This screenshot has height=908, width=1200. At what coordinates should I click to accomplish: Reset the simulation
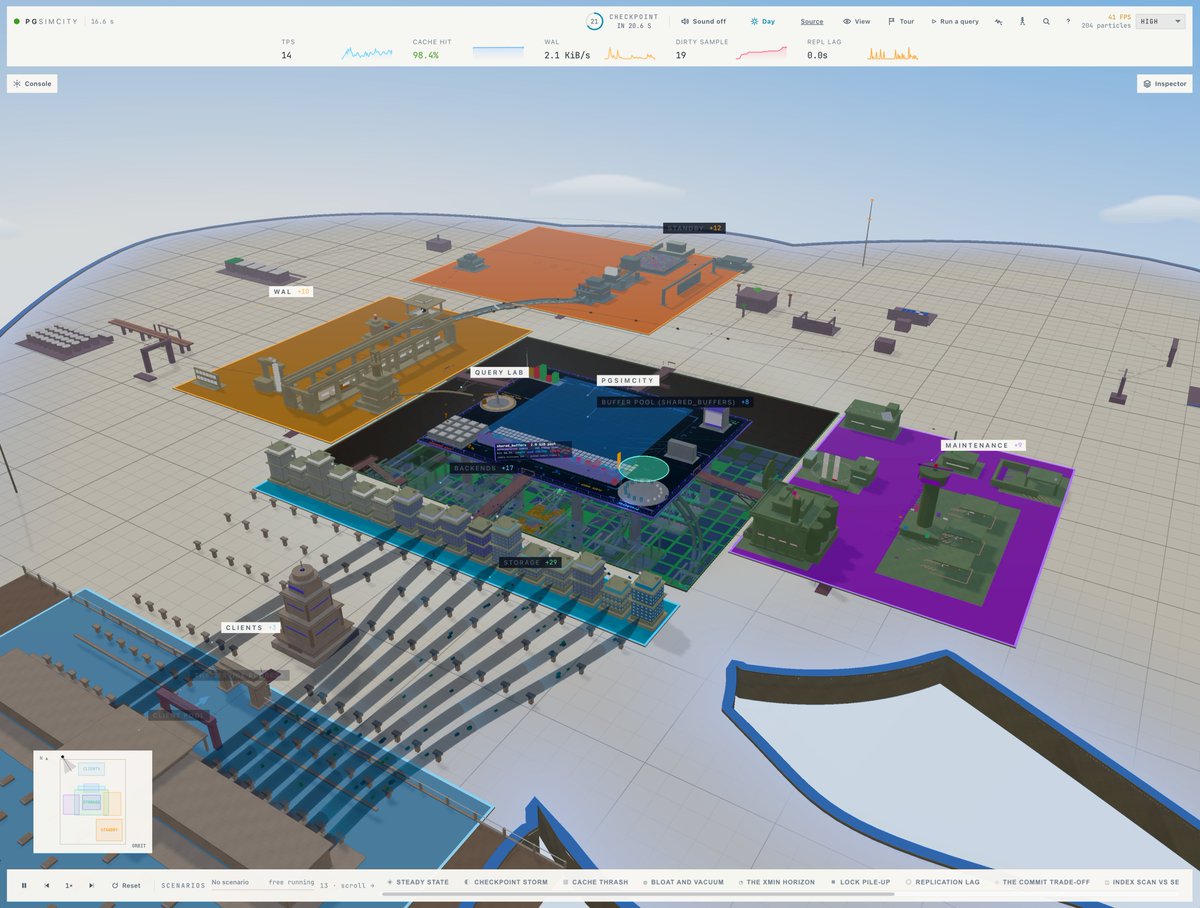pyautogui.click(x=126, y=885)
